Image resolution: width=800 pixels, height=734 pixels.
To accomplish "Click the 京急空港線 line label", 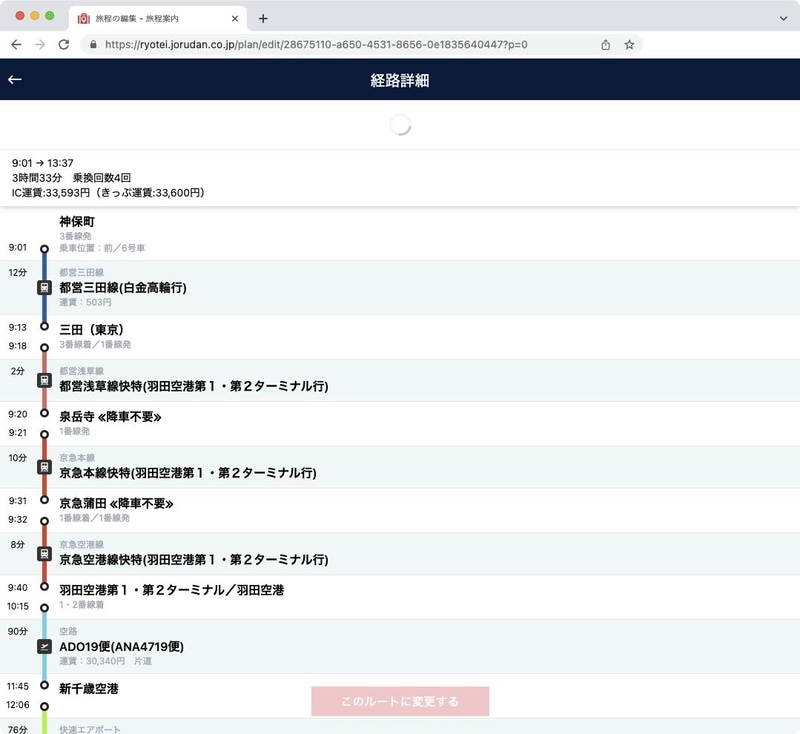I will pyautogui.click(x=82, y=544).
